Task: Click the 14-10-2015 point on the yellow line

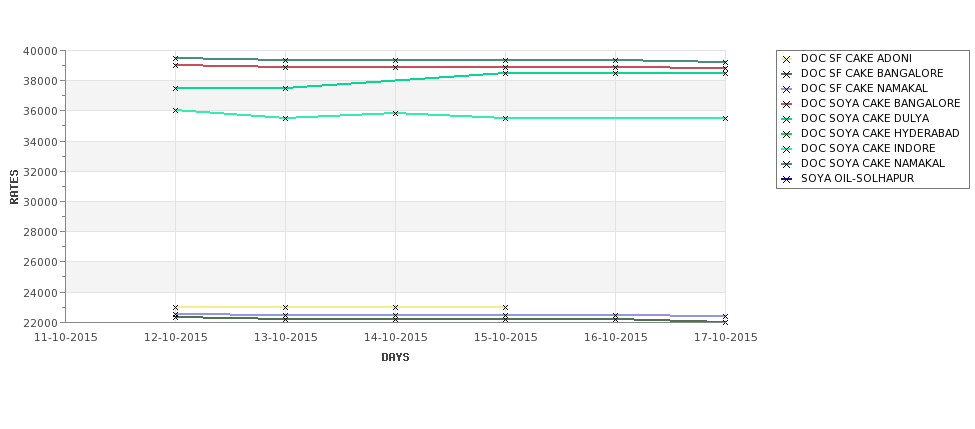Action: pyautogui.click(x=395, y=307)
